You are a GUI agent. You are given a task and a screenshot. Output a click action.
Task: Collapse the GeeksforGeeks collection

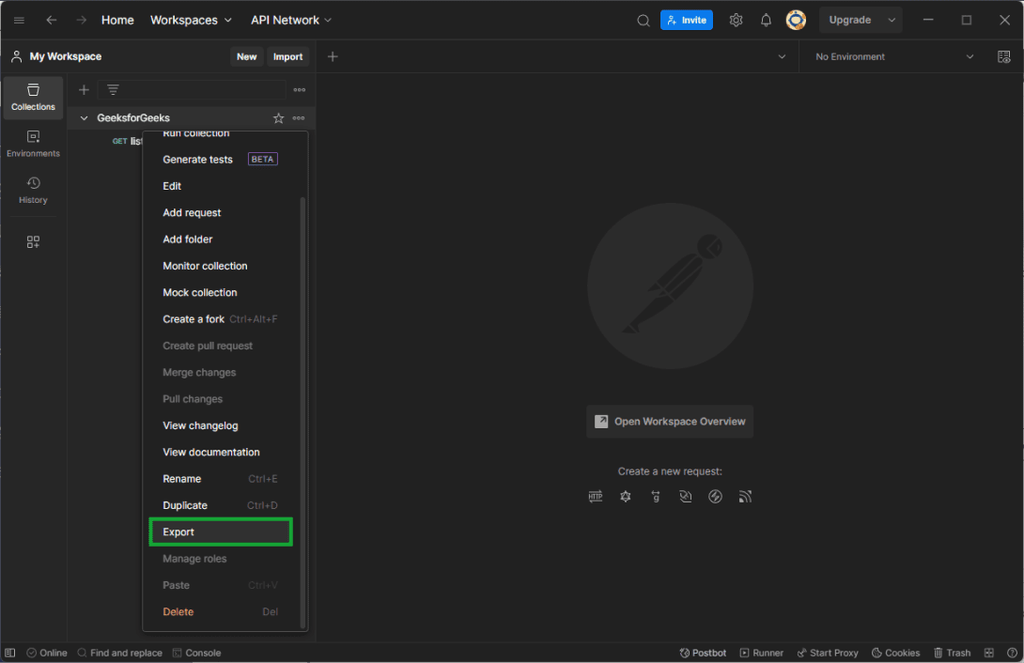(x=84, y=118)
